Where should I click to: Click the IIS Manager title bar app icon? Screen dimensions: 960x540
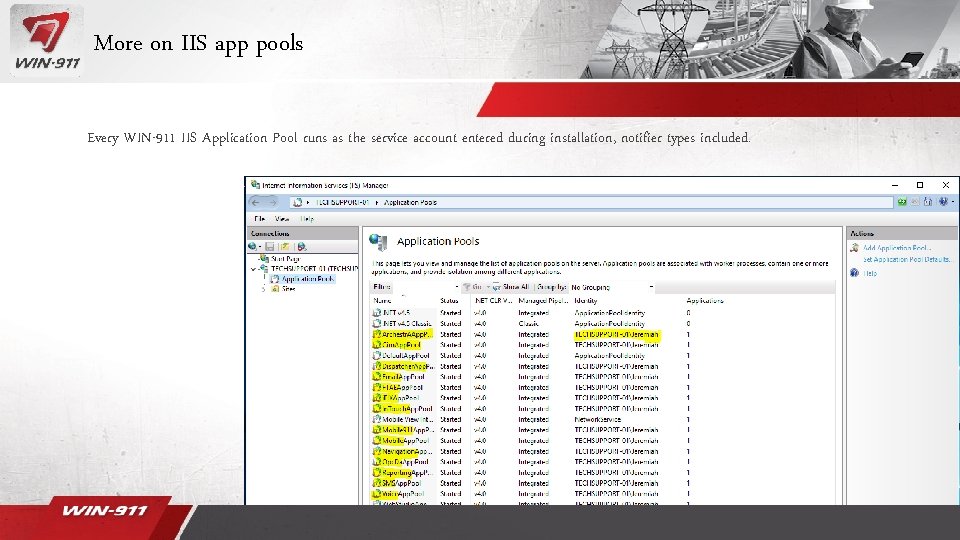click(x=255, y=185)
